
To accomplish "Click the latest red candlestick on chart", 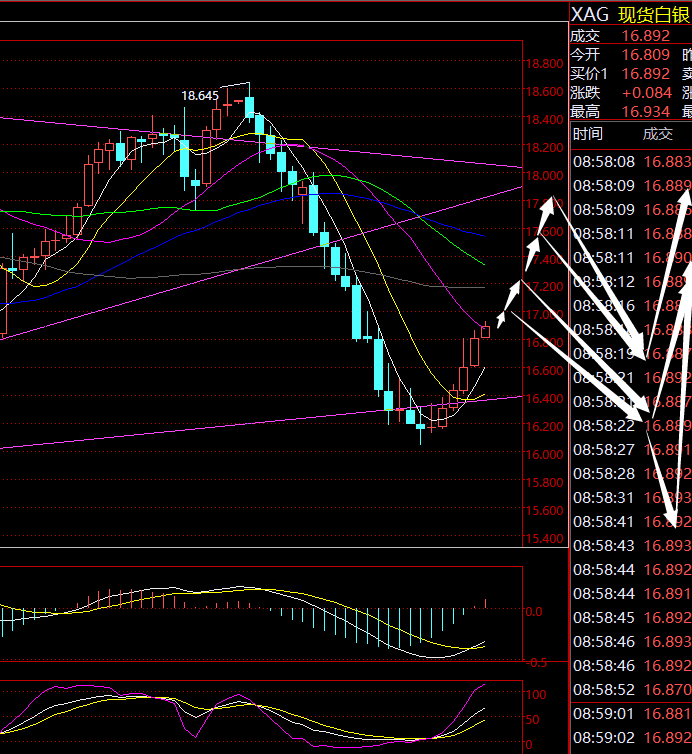I will coord(486,331).
